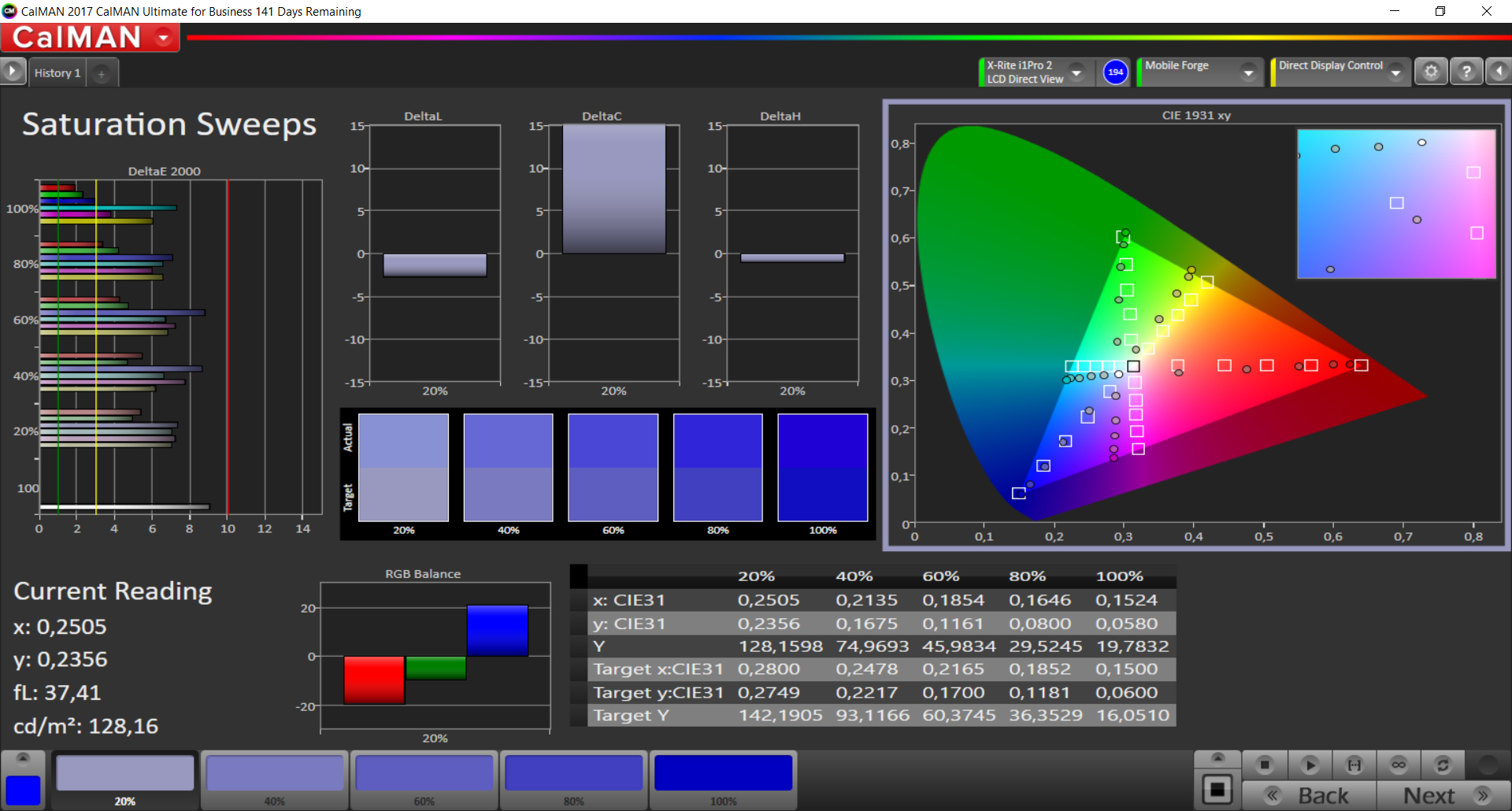This screenshot has height=811, width=1512.
Task: Click the 80% Actual/Target comparison swatch
Action: [717, 468]
